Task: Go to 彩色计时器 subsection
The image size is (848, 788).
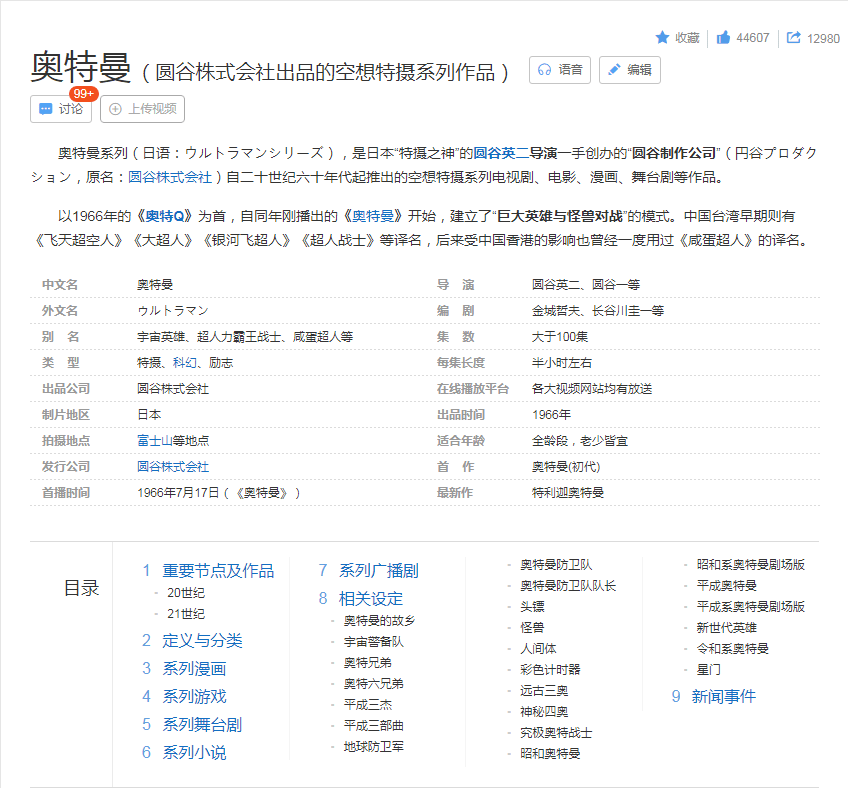Action: [x=550, y=670]
